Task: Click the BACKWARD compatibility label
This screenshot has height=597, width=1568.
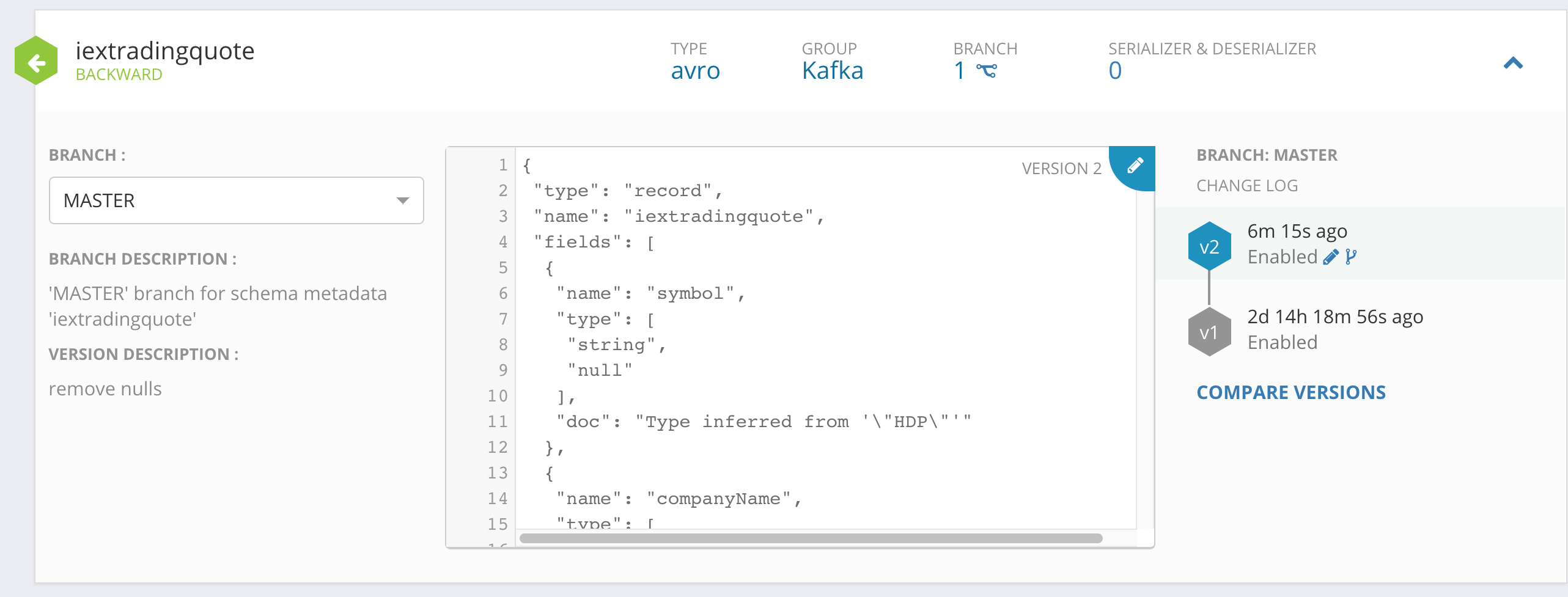Action: 119,75
